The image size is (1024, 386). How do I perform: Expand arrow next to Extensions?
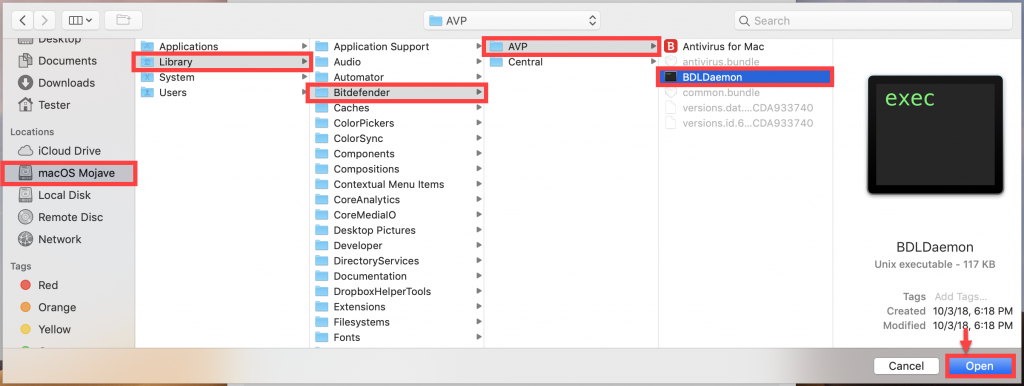point(479,307)
